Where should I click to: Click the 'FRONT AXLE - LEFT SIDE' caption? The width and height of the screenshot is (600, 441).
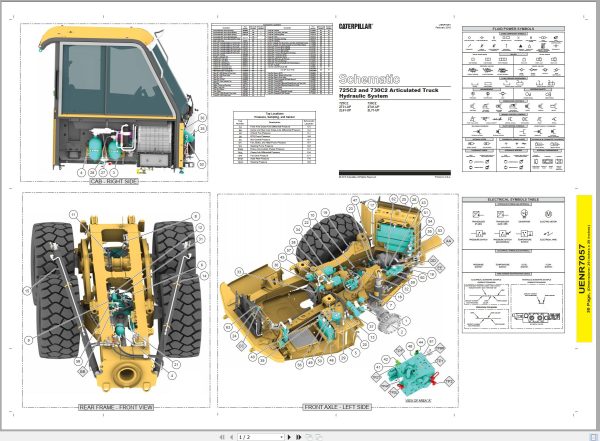(337, 407)
